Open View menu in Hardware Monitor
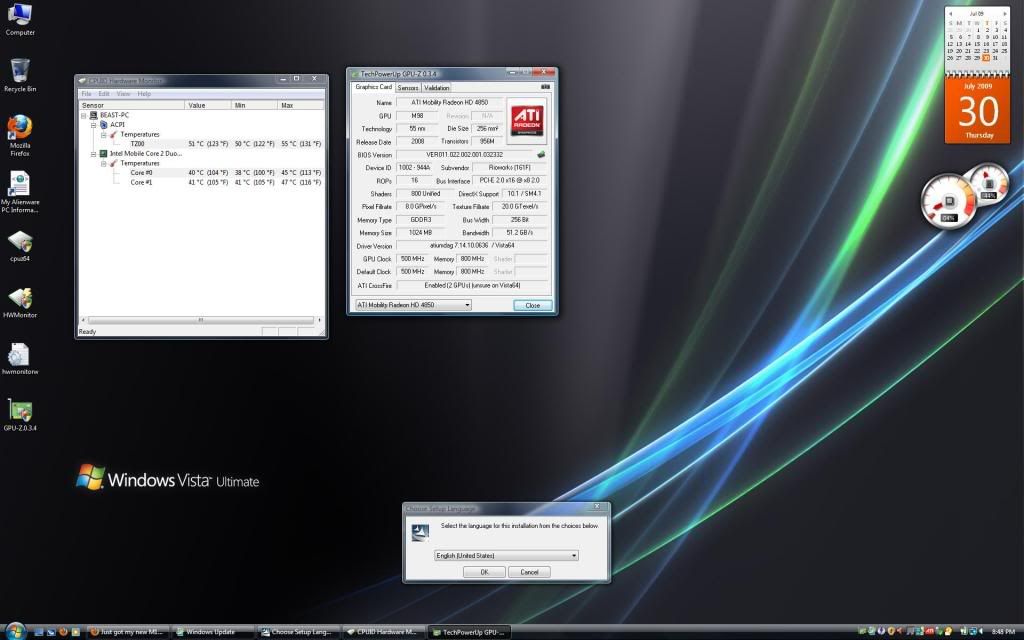Screen dimensions: 1024x640 (x=123, y=94)
